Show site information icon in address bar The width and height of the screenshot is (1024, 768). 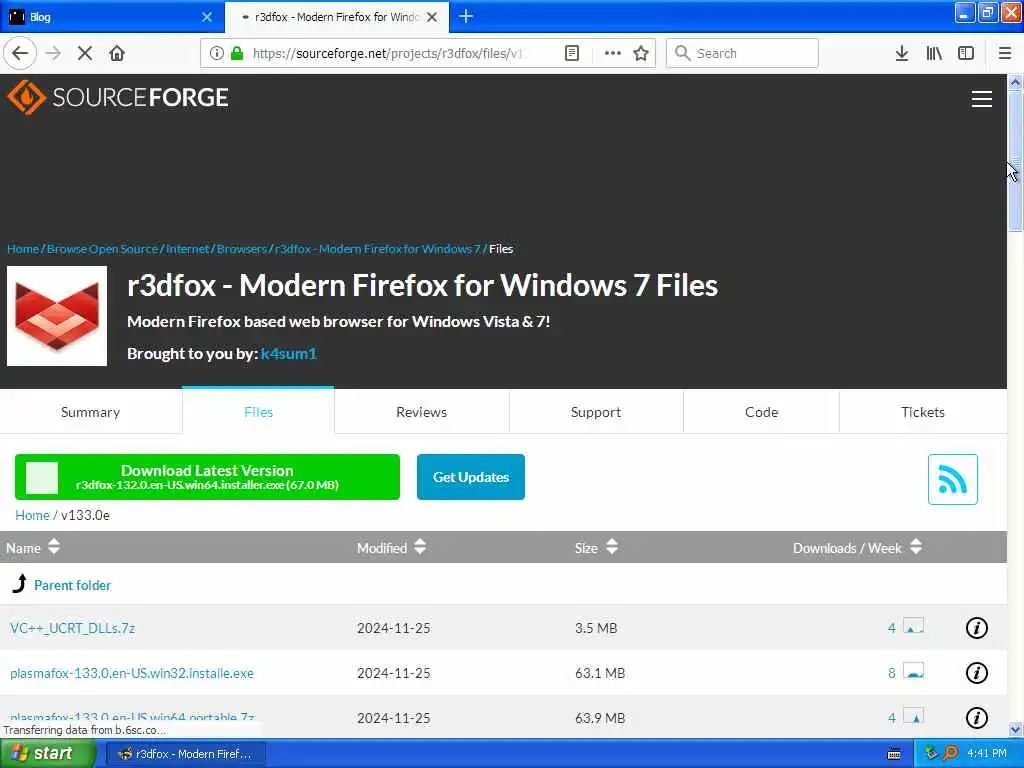216,53
